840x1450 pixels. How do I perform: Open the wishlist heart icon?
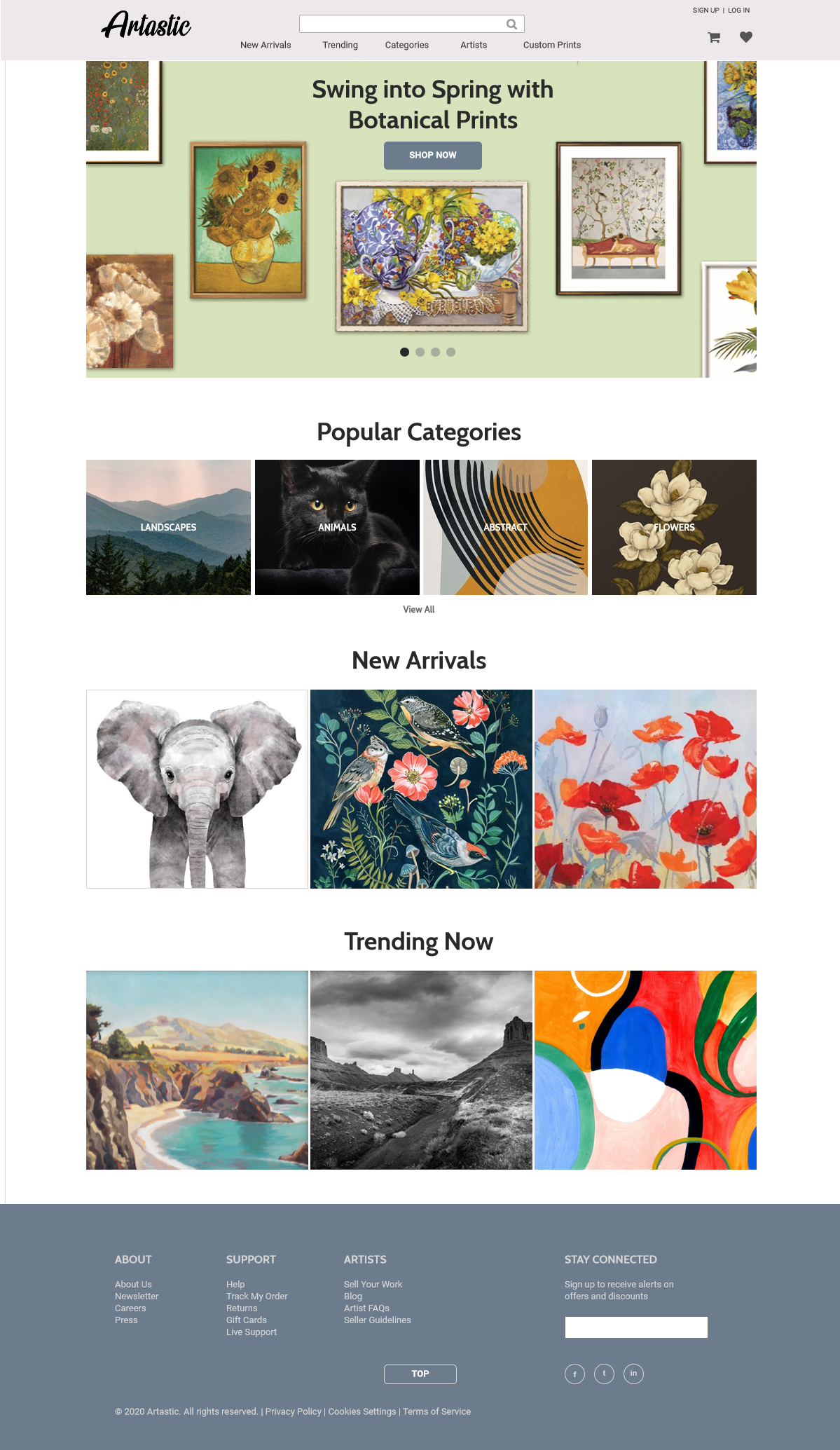coord(746,37)
